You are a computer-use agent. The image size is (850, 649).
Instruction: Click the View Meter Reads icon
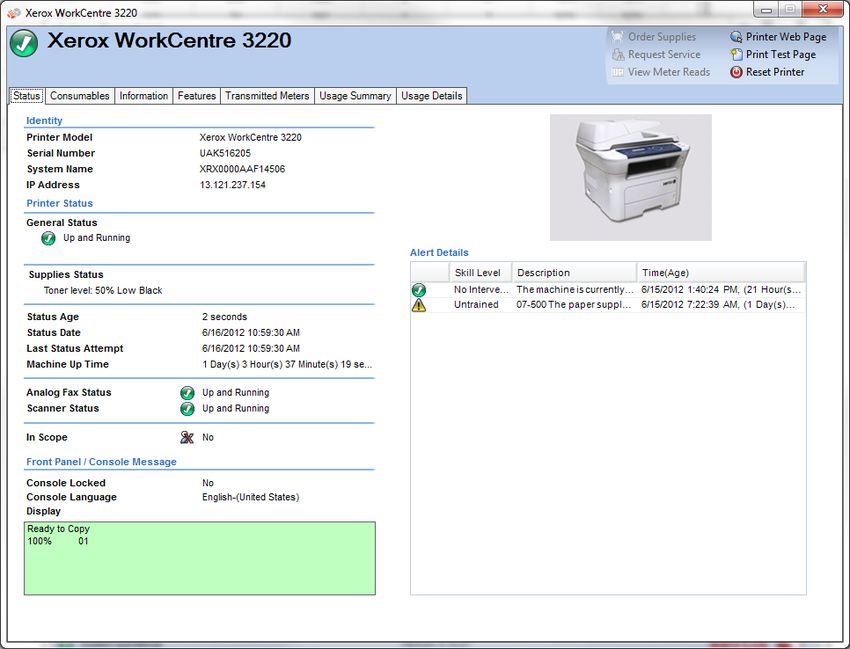(x=617, y=72)
